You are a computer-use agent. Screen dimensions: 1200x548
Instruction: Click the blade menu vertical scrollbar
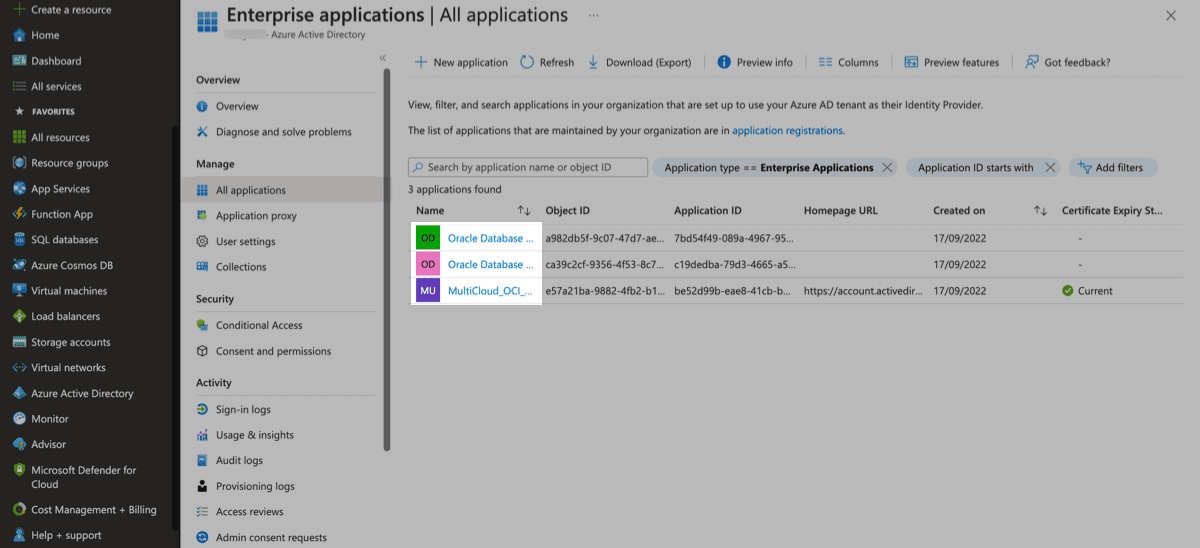point(387,260)
